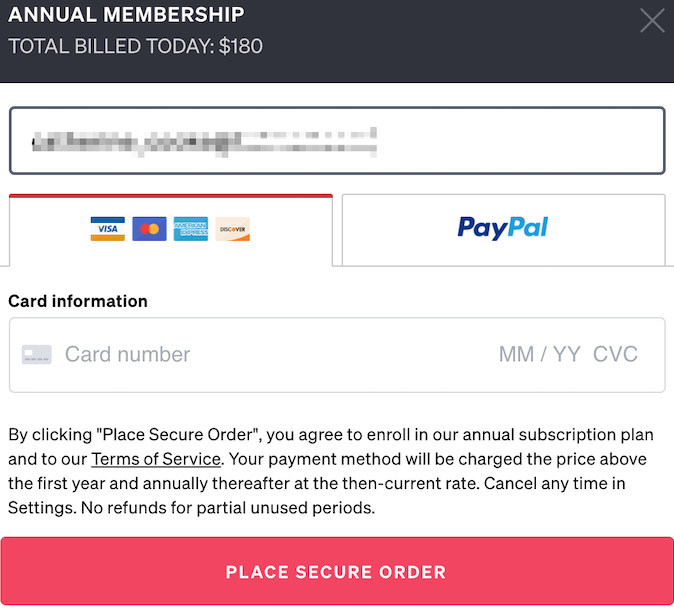
Task: Open the Terms of Service link
Action: pyautogui.click(x=156, y=459)
